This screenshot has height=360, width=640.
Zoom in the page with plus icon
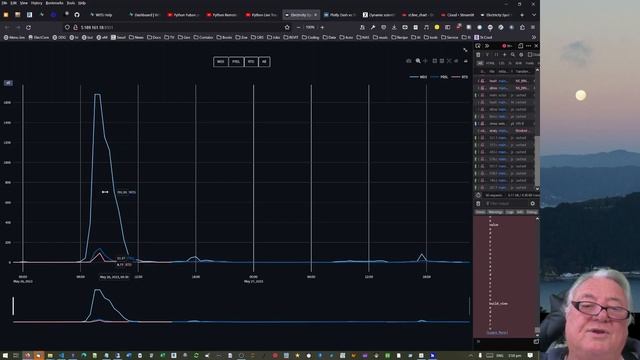[322, 27]
